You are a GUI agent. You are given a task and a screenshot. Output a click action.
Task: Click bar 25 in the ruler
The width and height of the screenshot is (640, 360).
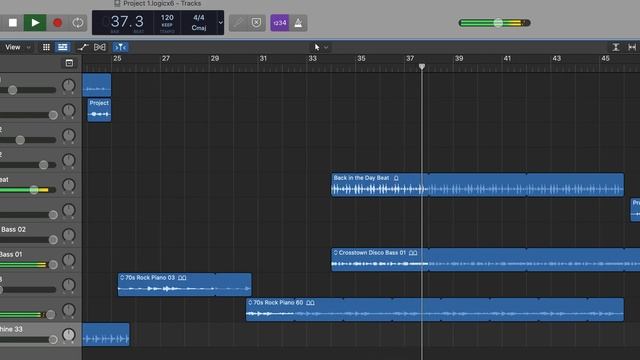pyautogui.click(x=117, y=58)
